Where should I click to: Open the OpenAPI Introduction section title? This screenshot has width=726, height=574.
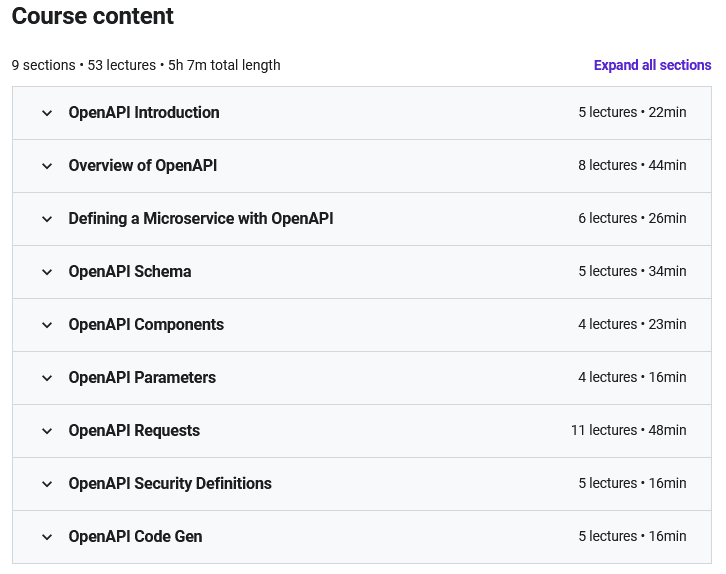[144, 113]
